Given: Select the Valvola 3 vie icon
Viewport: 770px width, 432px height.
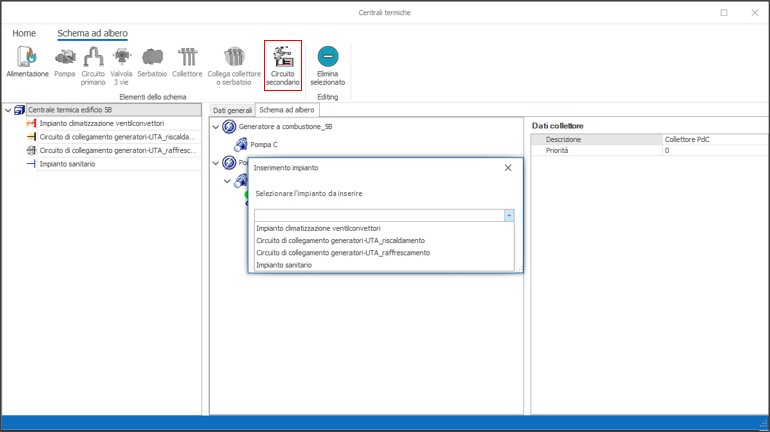Looking at the screenshot, I should [122, 58].
